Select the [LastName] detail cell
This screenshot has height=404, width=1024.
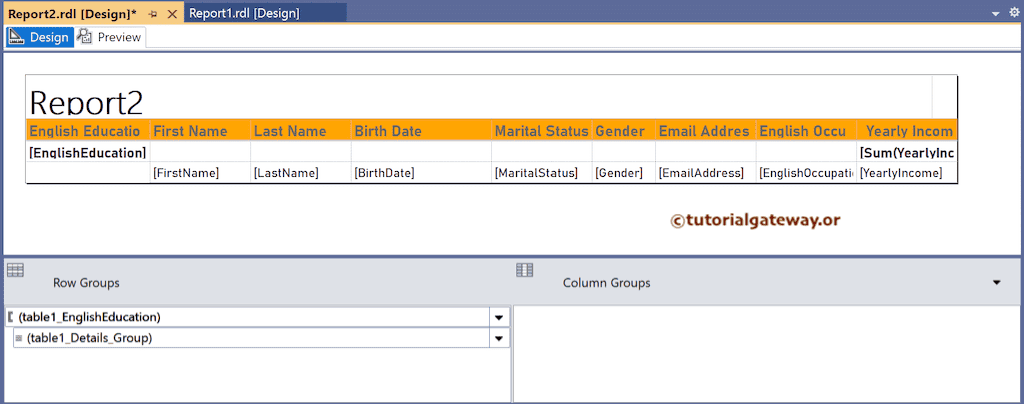300,173
